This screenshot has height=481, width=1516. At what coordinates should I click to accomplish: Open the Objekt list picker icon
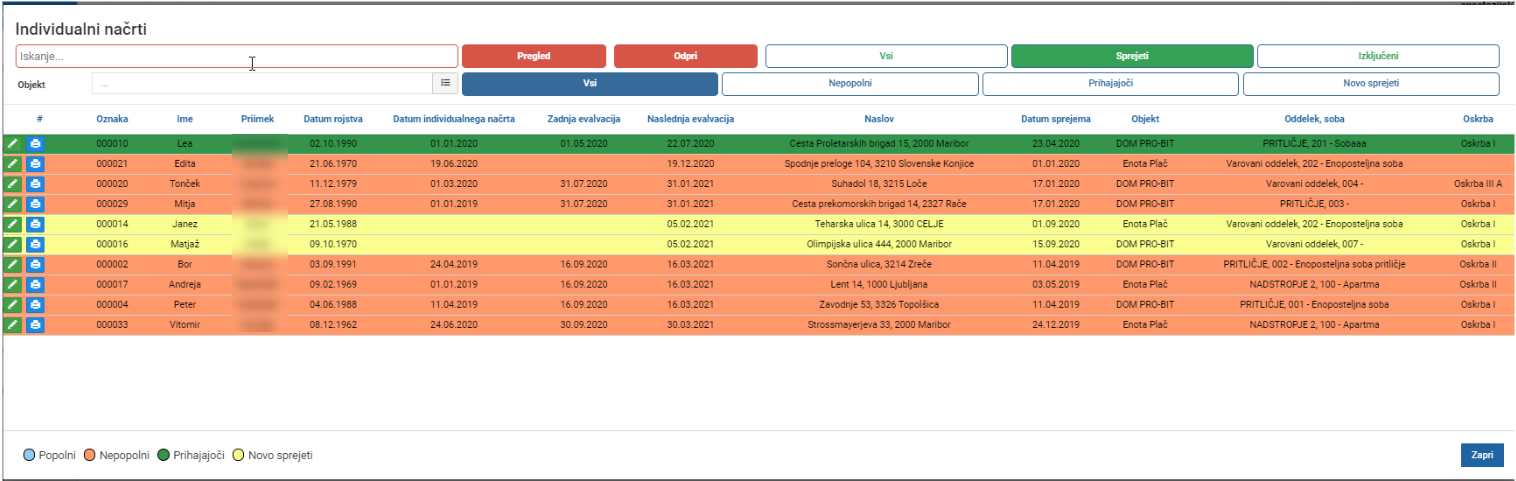[446, 84]
